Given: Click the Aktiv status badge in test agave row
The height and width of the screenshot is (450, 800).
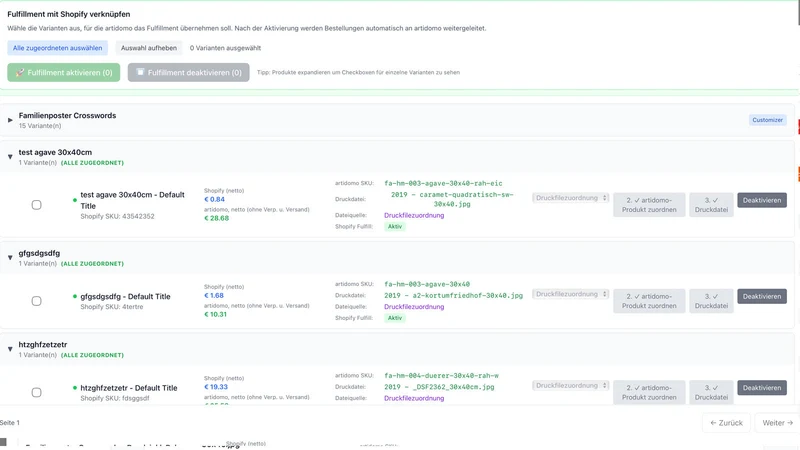Looking at the screenshot, I should click(x=394, y=227).
